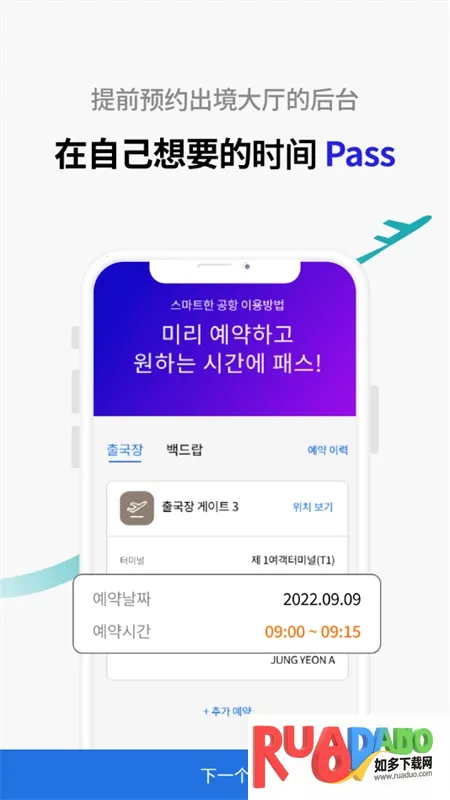
Task: Tap the 출국장 게이트 3 card title
Action: (x=200, y=507)
